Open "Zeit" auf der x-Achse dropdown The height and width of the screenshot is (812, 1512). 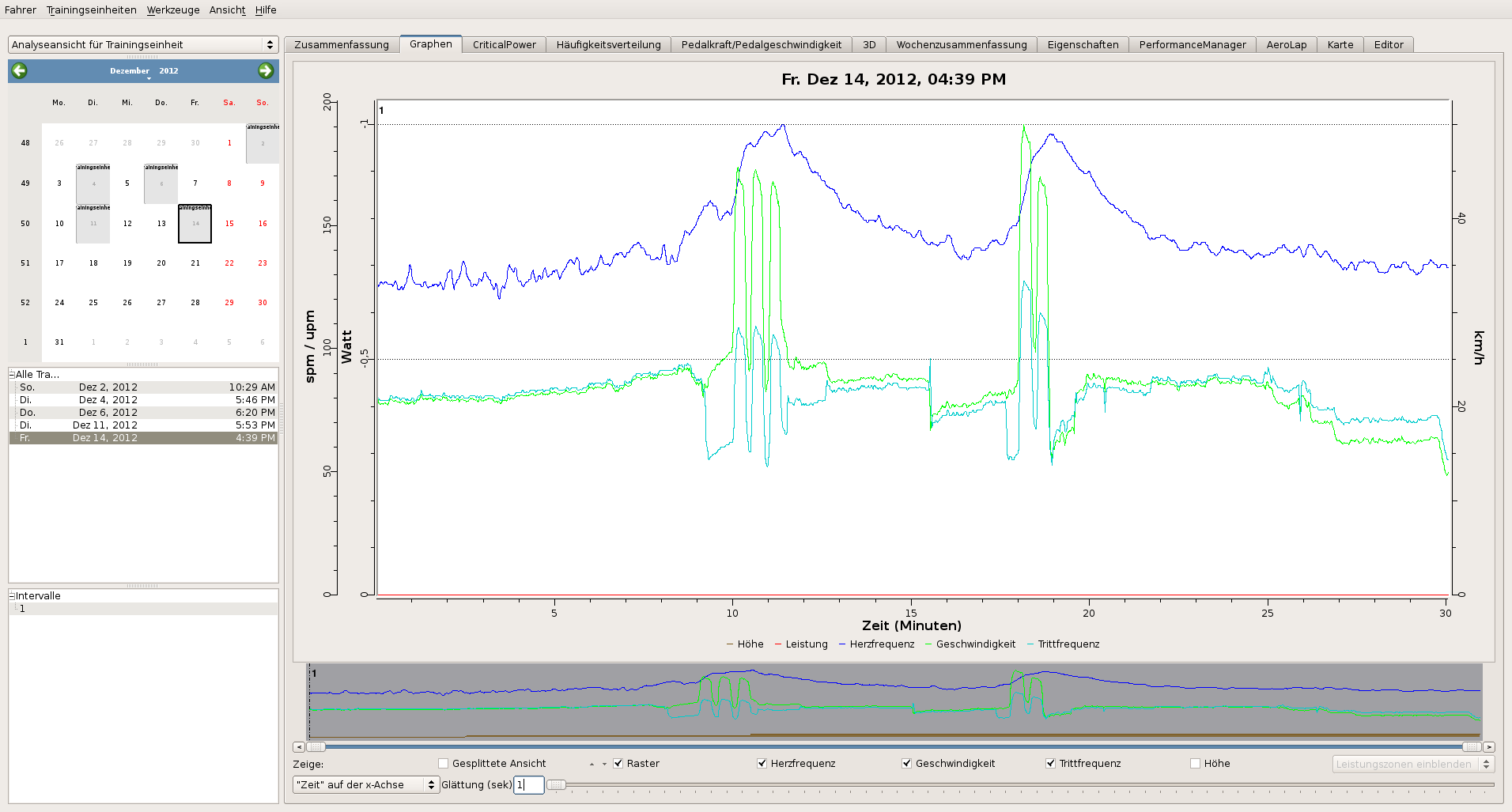[365, 785]
